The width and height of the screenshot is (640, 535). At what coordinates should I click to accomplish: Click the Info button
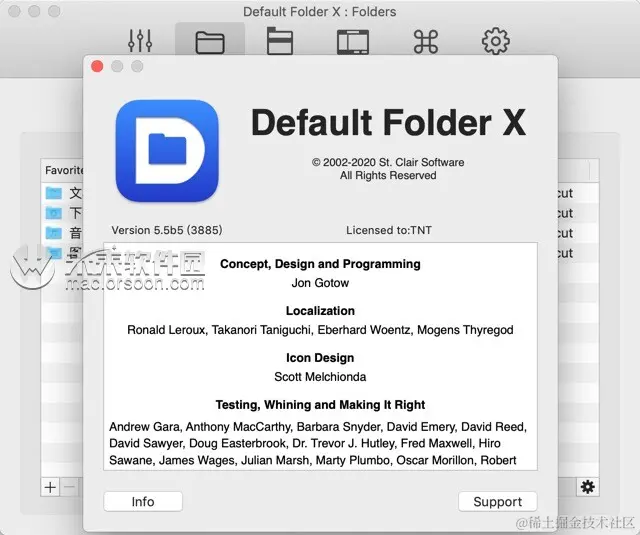pyautogui.click(x=143, y=501)
